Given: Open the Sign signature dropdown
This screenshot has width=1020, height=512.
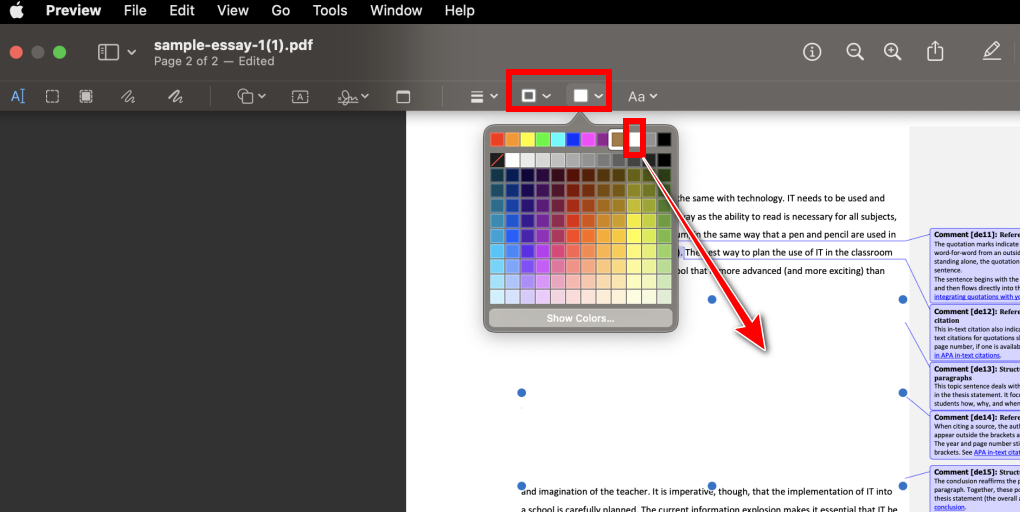Looking at the screenshot, I should coord(352,96).
